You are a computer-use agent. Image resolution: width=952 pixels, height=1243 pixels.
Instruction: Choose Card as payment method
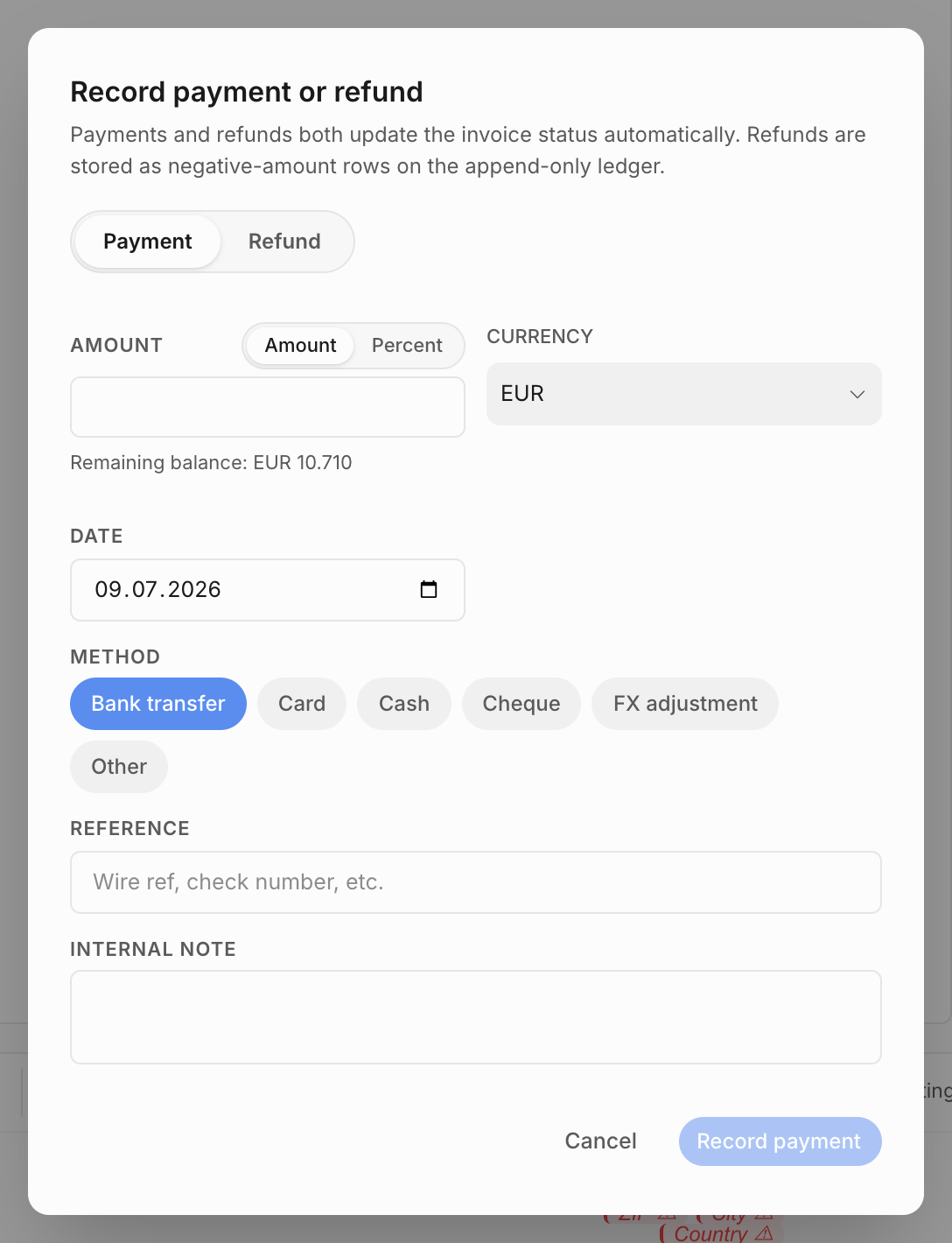[302, 704]
